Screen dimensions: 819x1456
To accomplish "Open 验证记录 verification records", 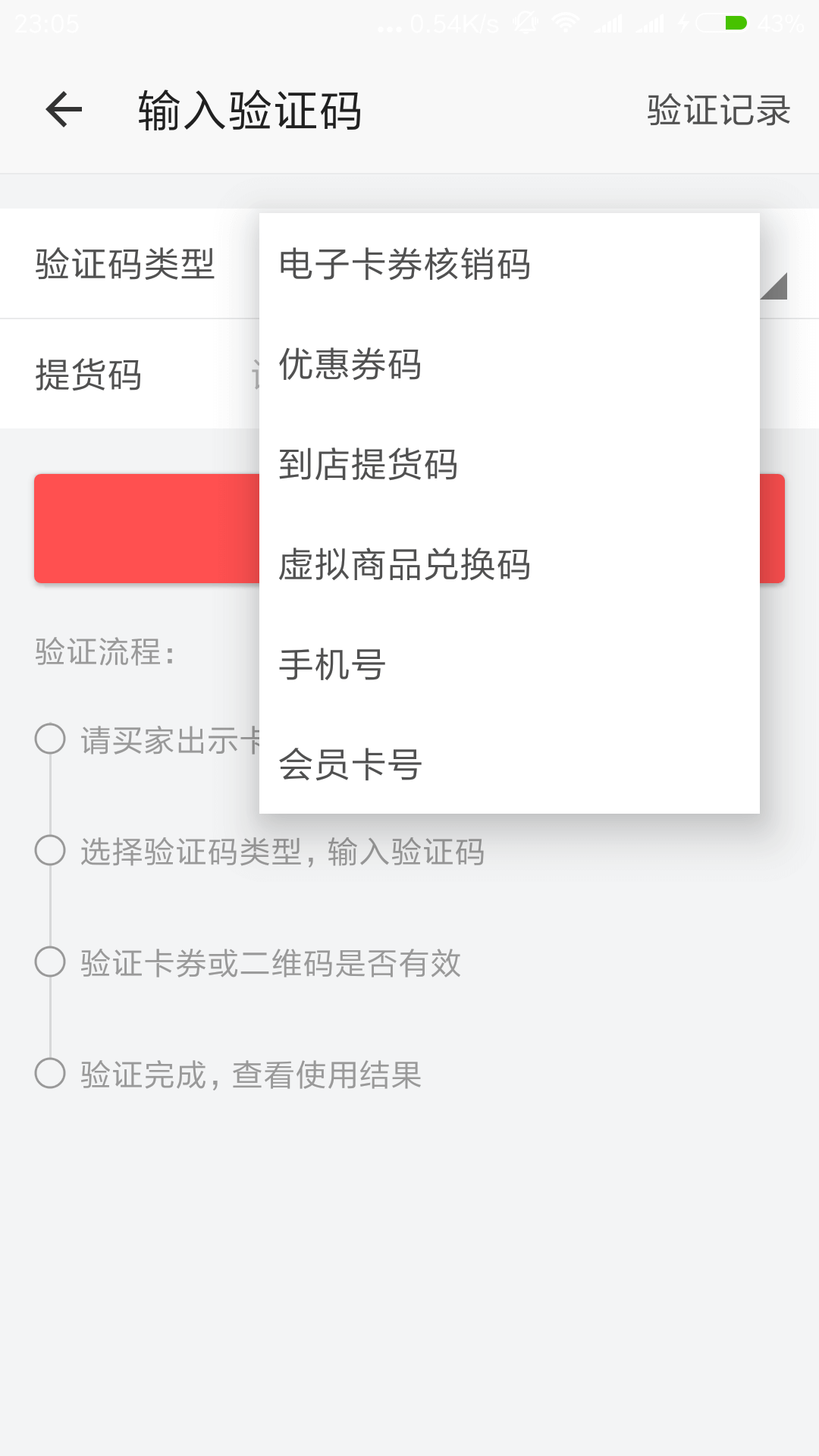I will point(719,111).
